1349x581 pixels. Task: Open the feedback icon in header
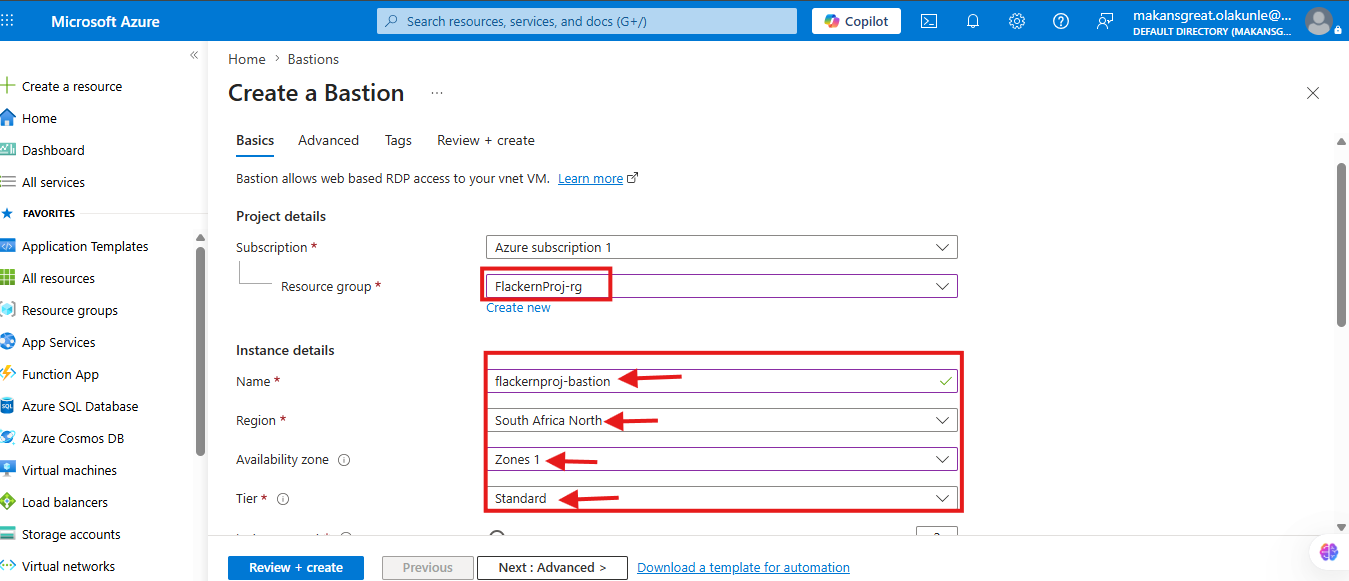[x=1105, y=21]
